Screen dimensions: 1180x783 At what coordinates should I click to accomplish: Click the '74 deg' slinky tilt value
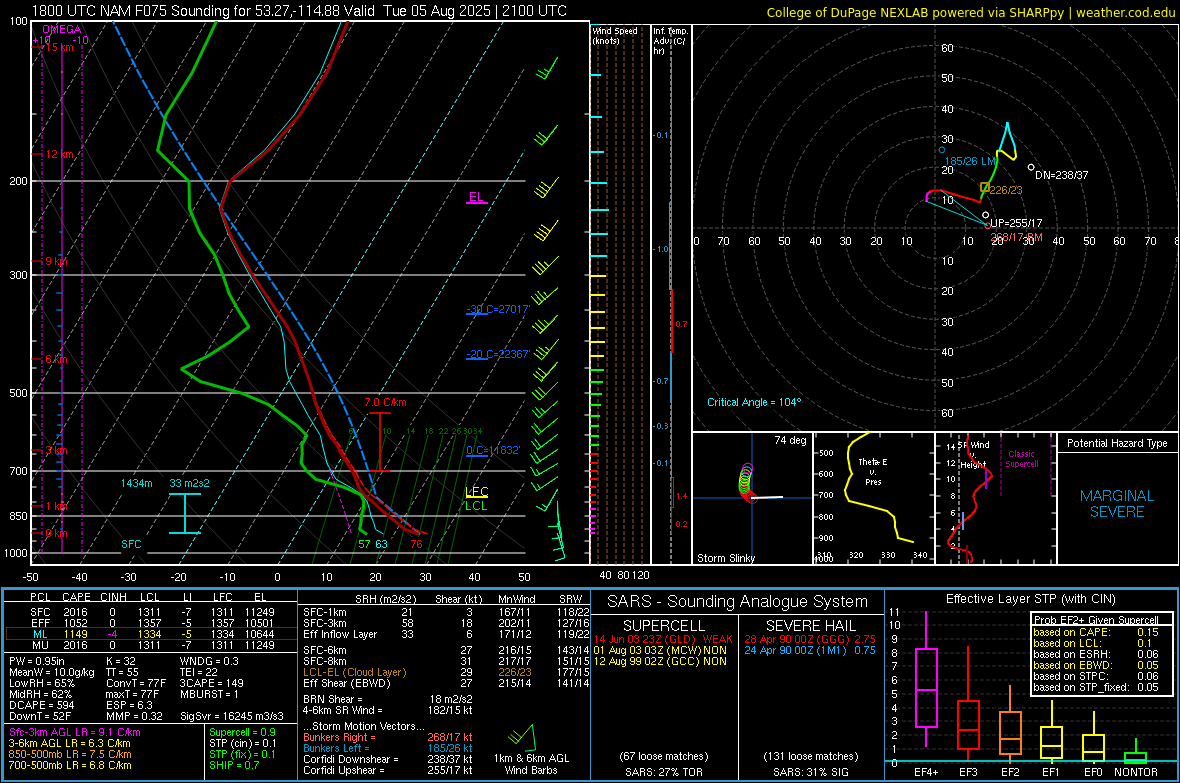tap(790, 440)
